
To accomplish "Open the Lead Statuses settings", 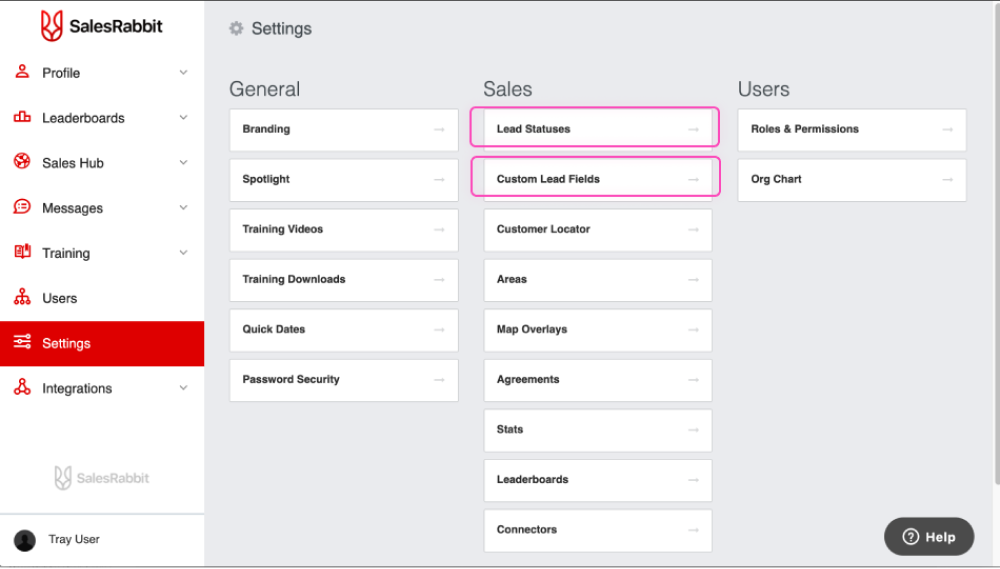I will point(595,129).
